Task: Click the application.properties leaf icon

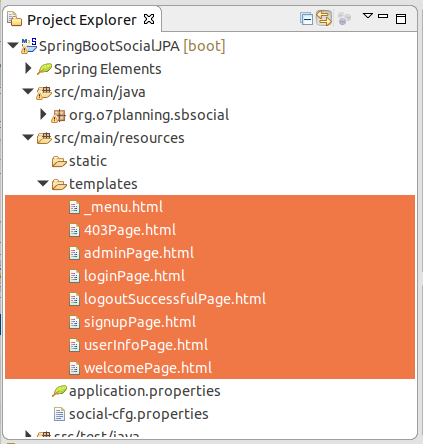Action: click(x=59, y=391)
